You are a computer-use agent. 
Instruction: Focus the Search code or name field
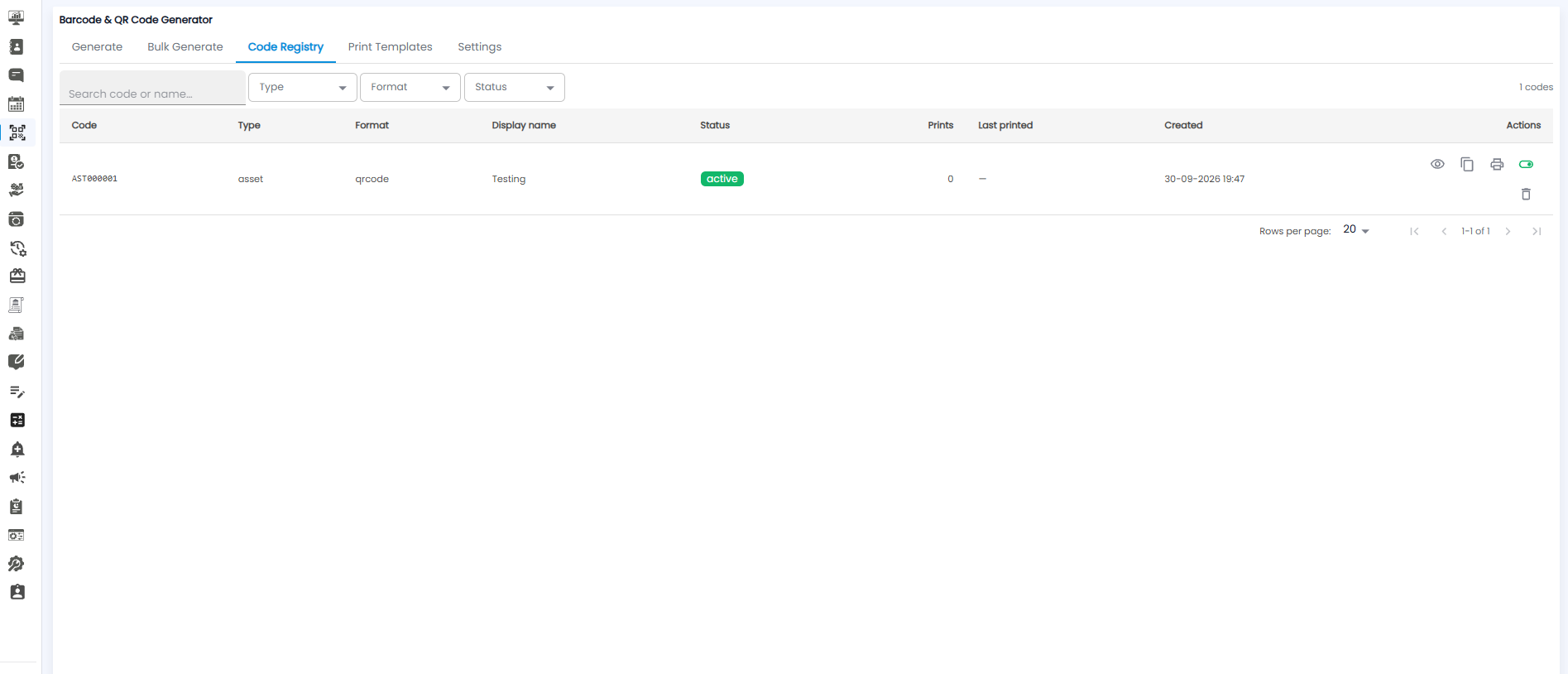click(x=152, y=88)
